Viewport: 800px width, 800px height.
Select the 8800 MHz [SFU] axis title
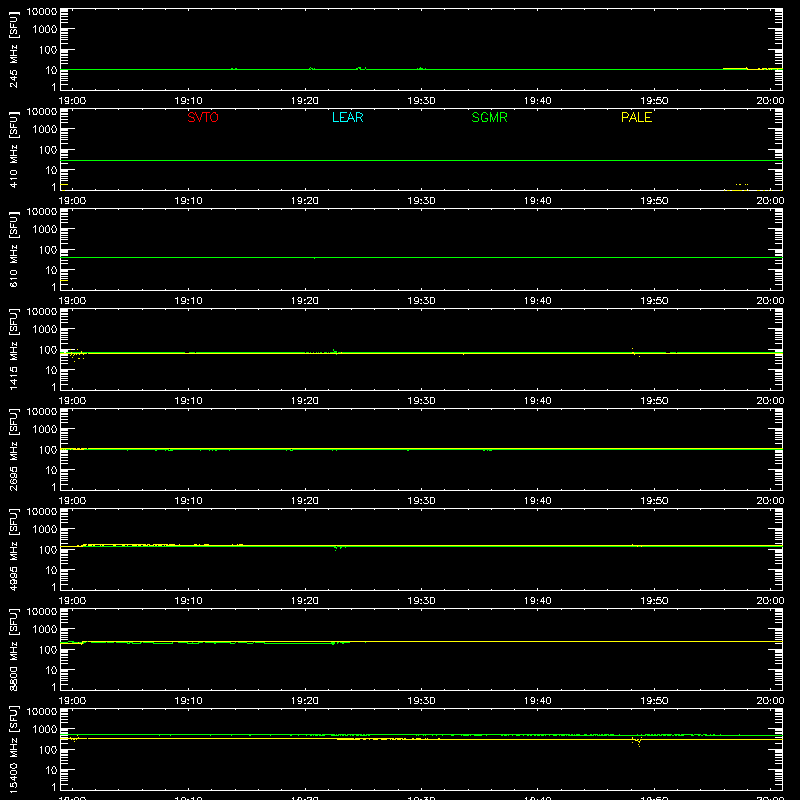coord(13,649)
